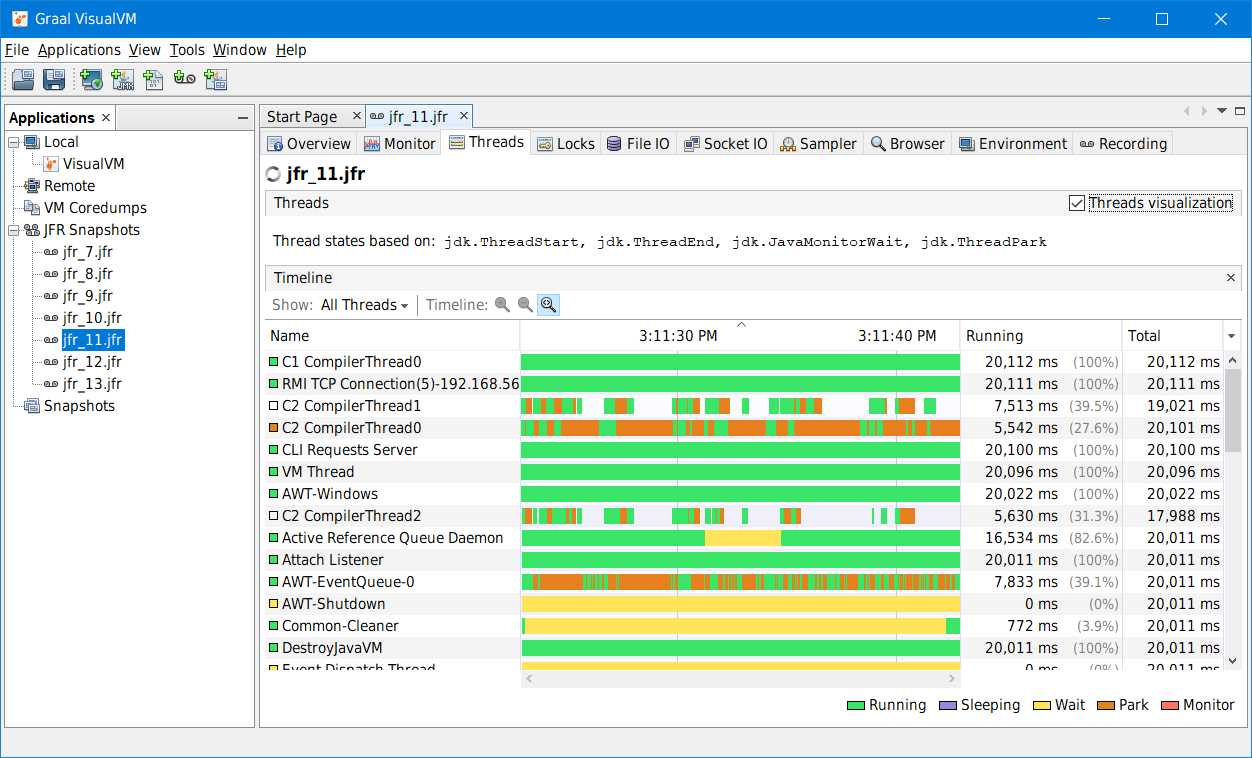Click the Add VM Coredump toolbar icon
The image size is (1252, 758).
(153, 79)
